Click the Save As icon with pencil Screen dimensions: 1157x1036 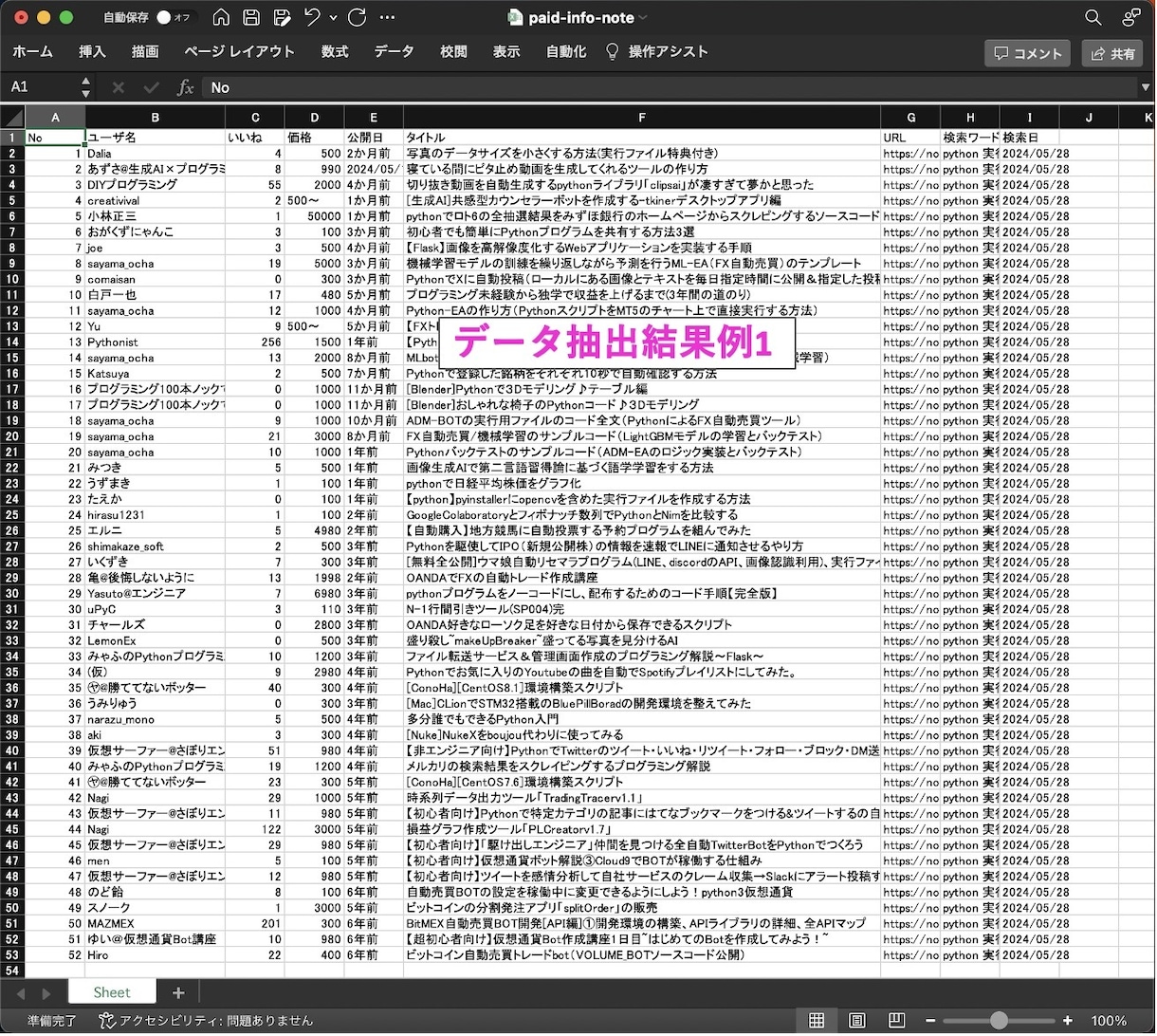pos(282,17)
